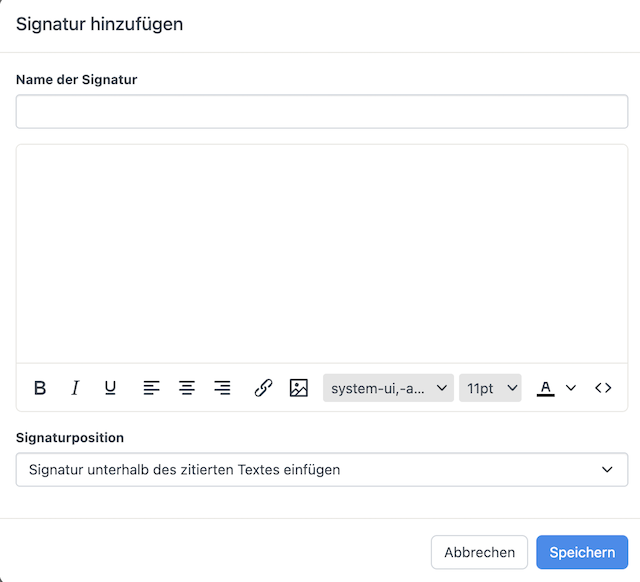Image resolution: width=640 pixels, height=582 pixels.
Task: Apply the text color A button
Action: (x=545, y=388)
